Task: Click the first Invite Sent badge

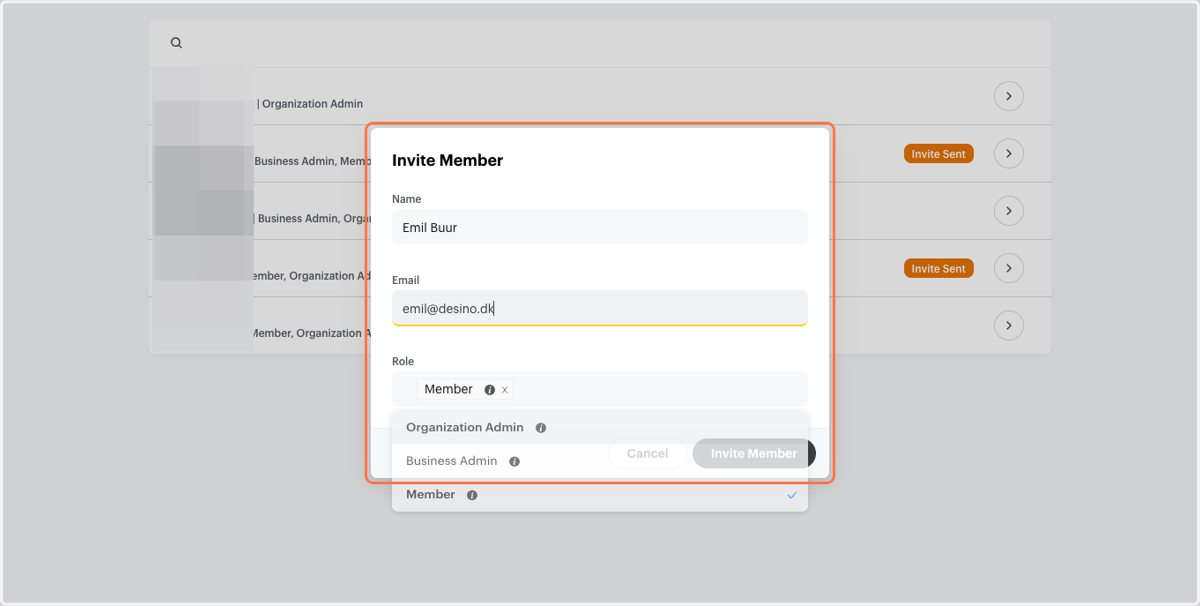Action: pyautogui.click(x=939, y=154)
